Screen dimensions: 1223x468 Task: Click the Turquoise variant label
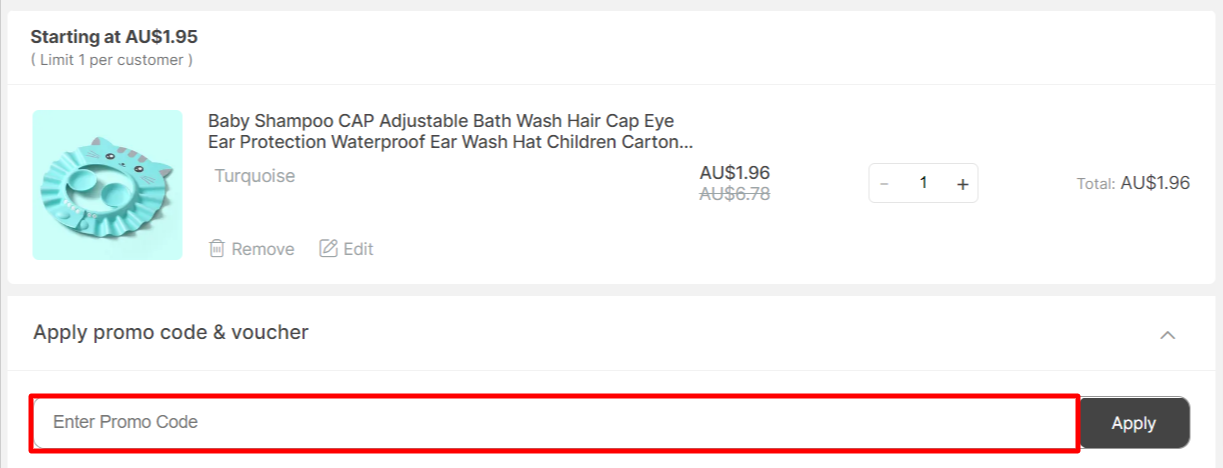(x=255, y=176)
